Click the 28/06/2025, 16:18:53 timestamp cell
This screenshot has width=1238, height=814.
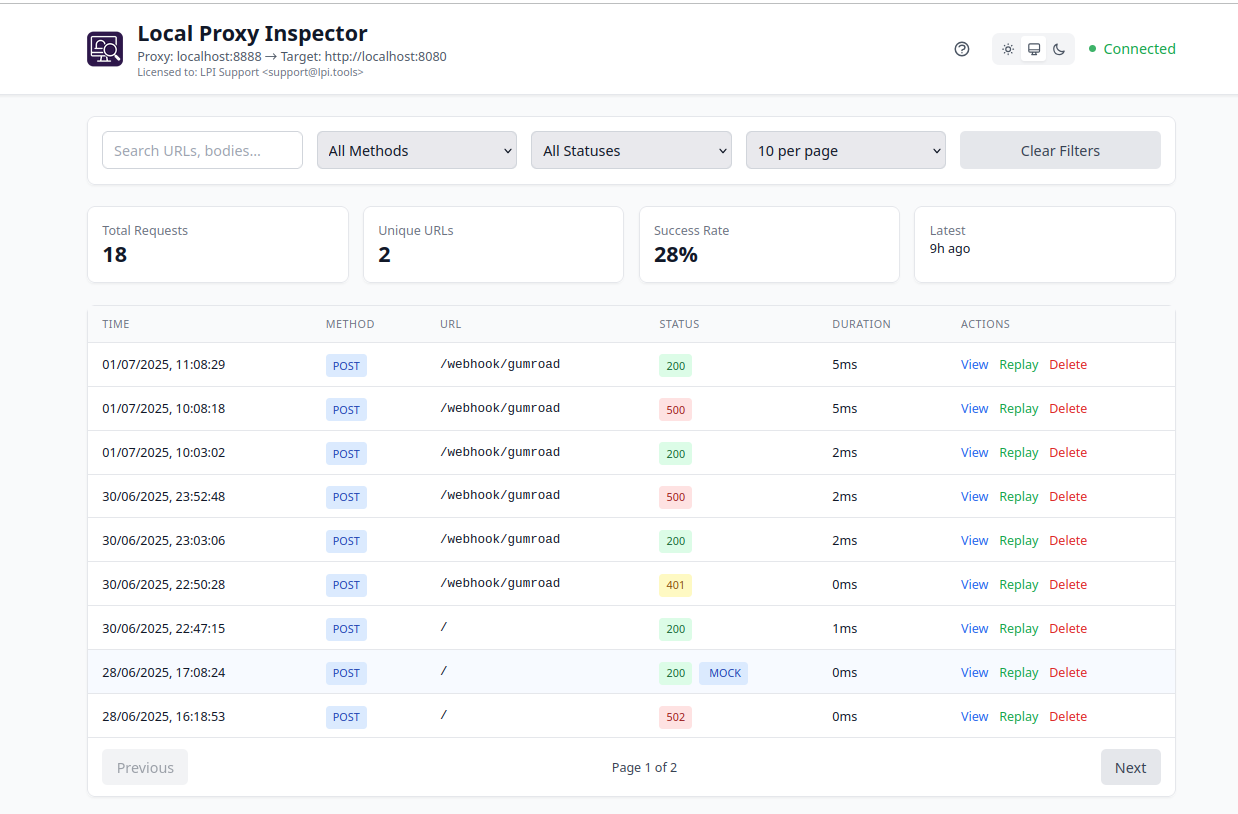click(x=163, y=717)
